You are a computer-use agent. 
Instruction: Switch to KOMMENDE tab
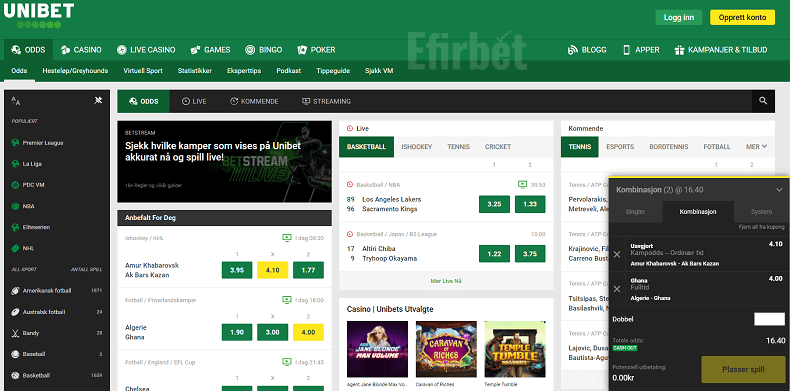[x=254, y=101]
